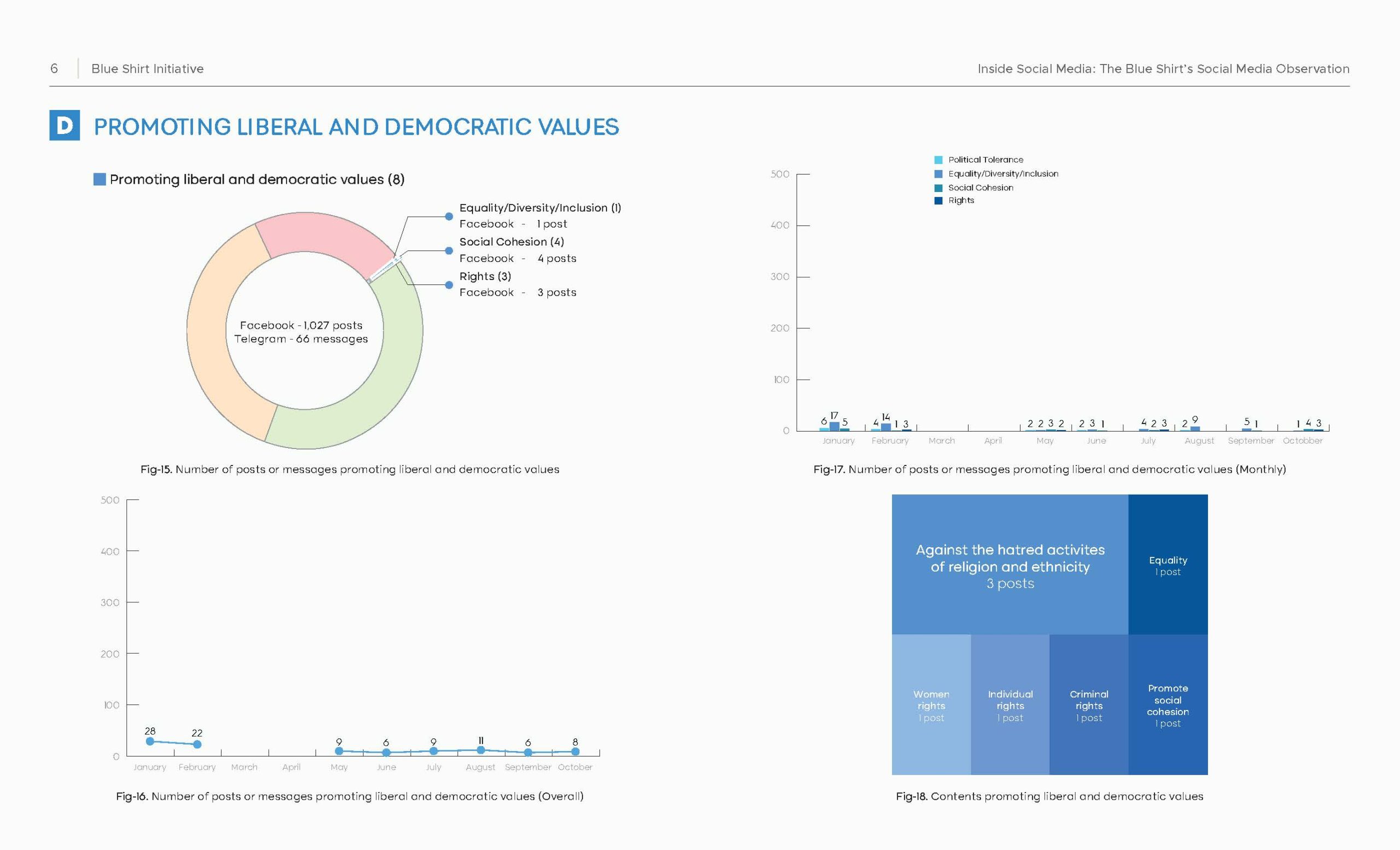
Task: Click the Fig-15 caption
Action: coord(350,469)
